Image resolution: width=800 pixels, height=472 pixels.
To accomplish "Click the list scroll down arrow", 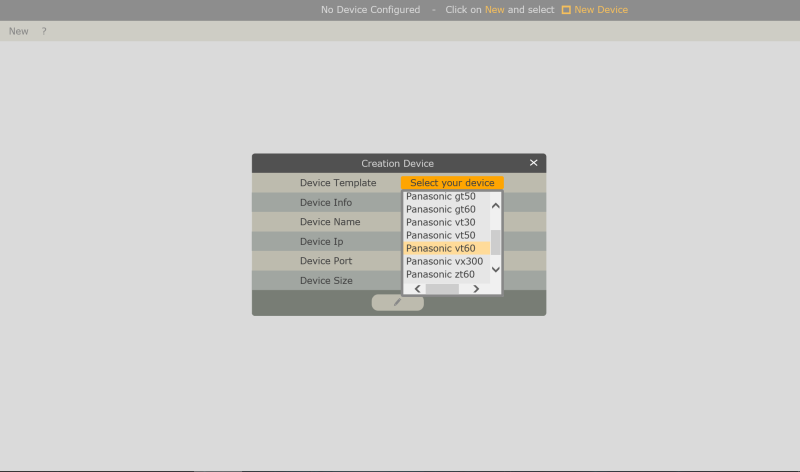I will tap(495, 269).
